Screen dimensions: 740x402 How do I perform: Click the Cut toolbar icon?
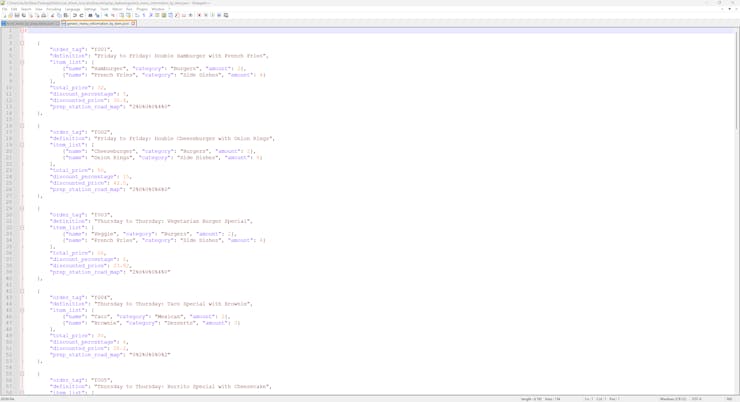52,15
